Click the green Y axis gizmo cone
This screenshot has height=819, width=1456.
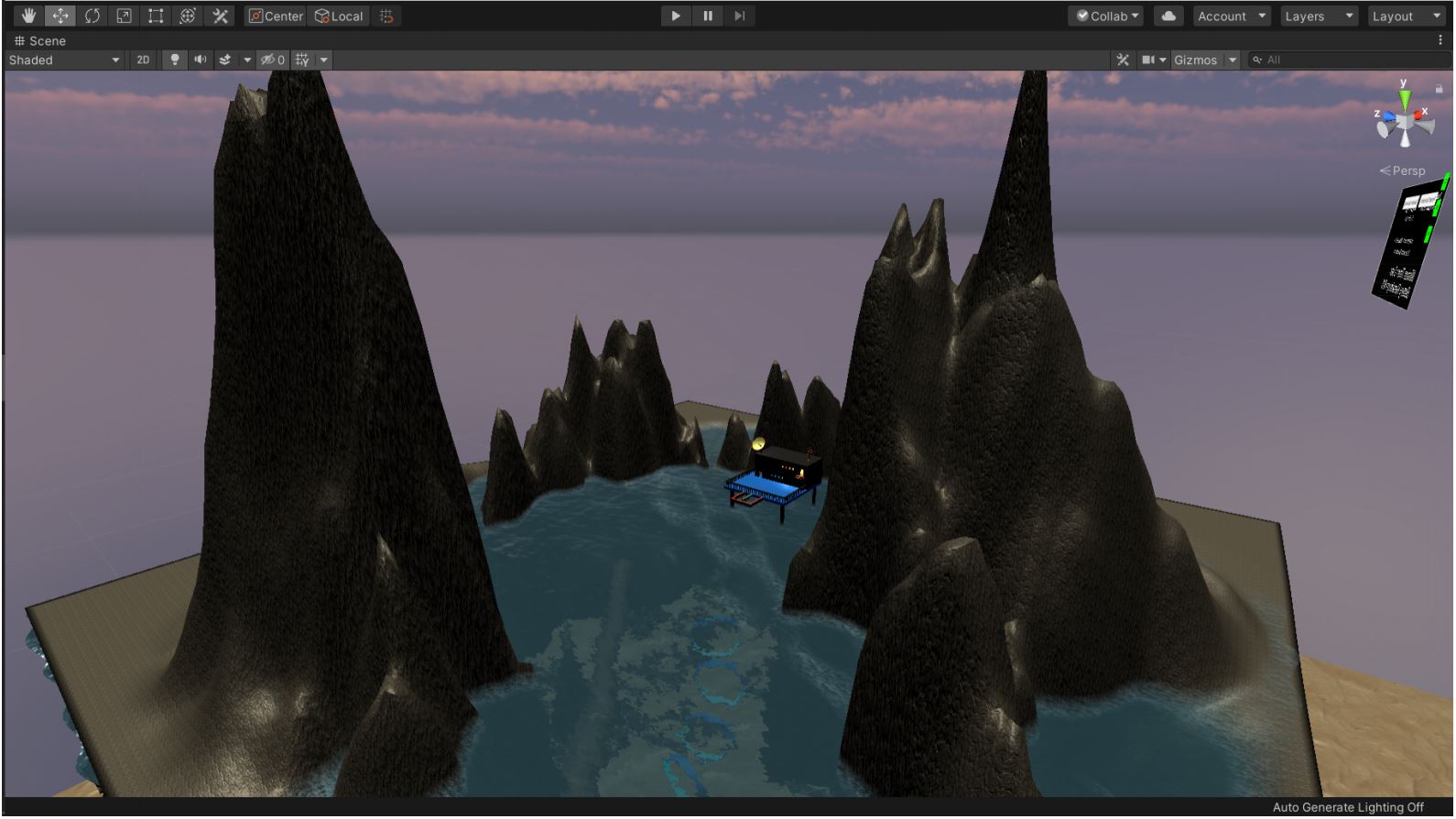(1405, 98)
